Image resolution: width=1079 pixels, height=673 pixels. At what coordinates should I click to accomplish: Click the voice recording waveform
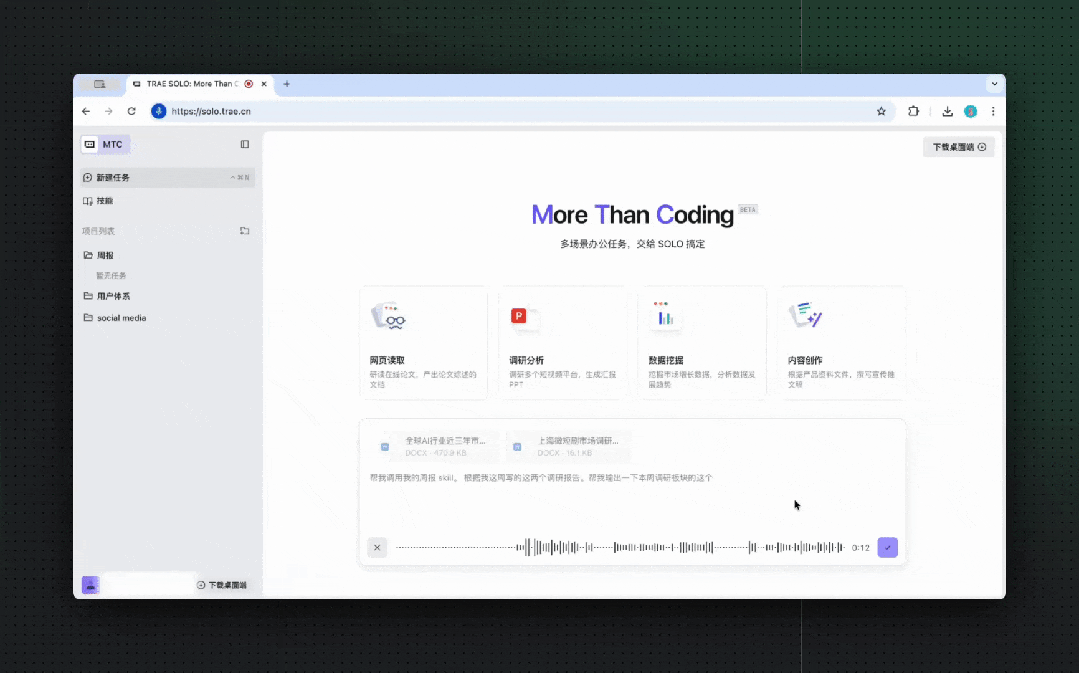619,548
